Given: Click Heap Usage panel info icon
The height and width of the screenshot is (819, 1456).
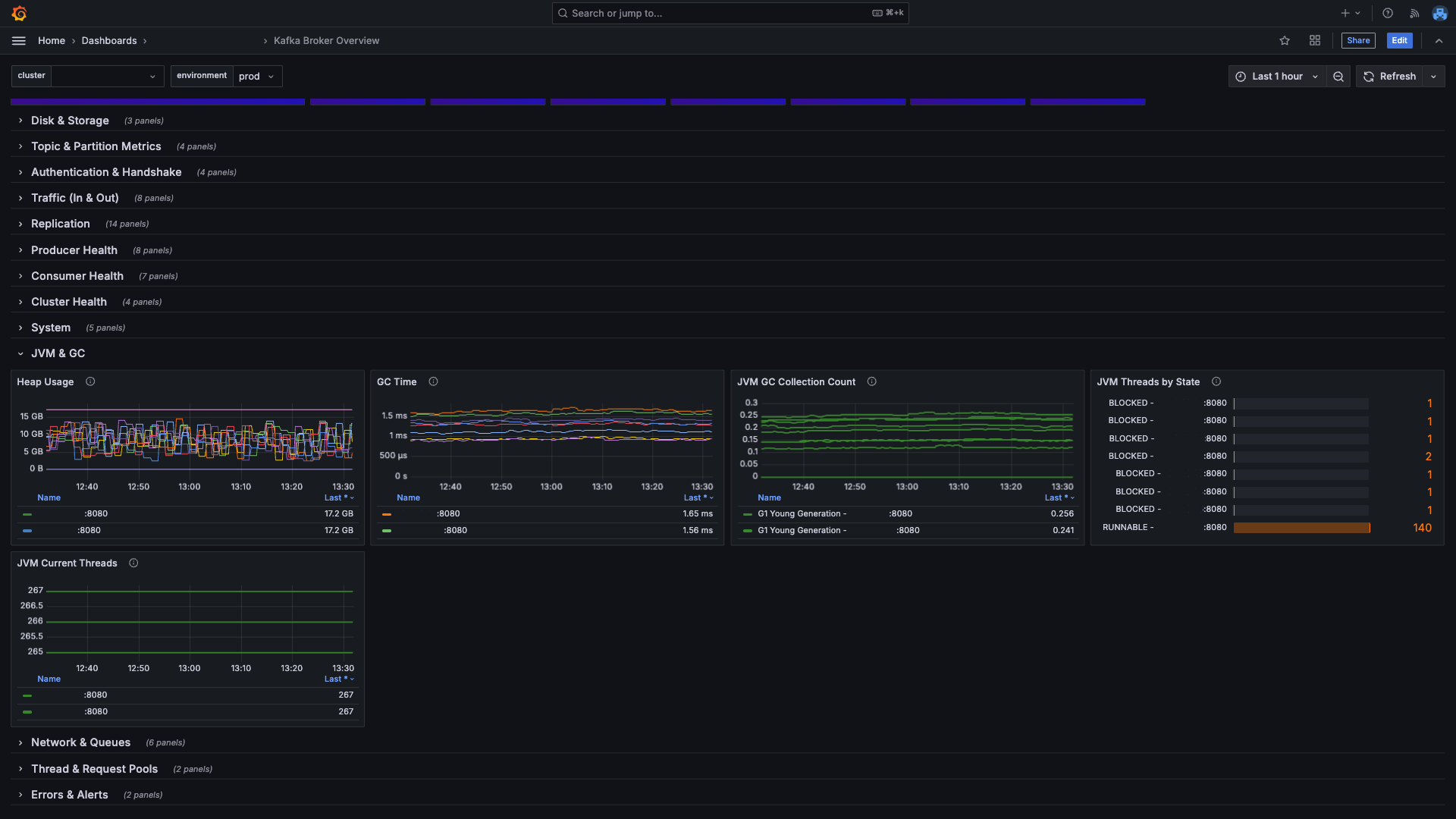Looking at the screenshot, I should (90, 381).
